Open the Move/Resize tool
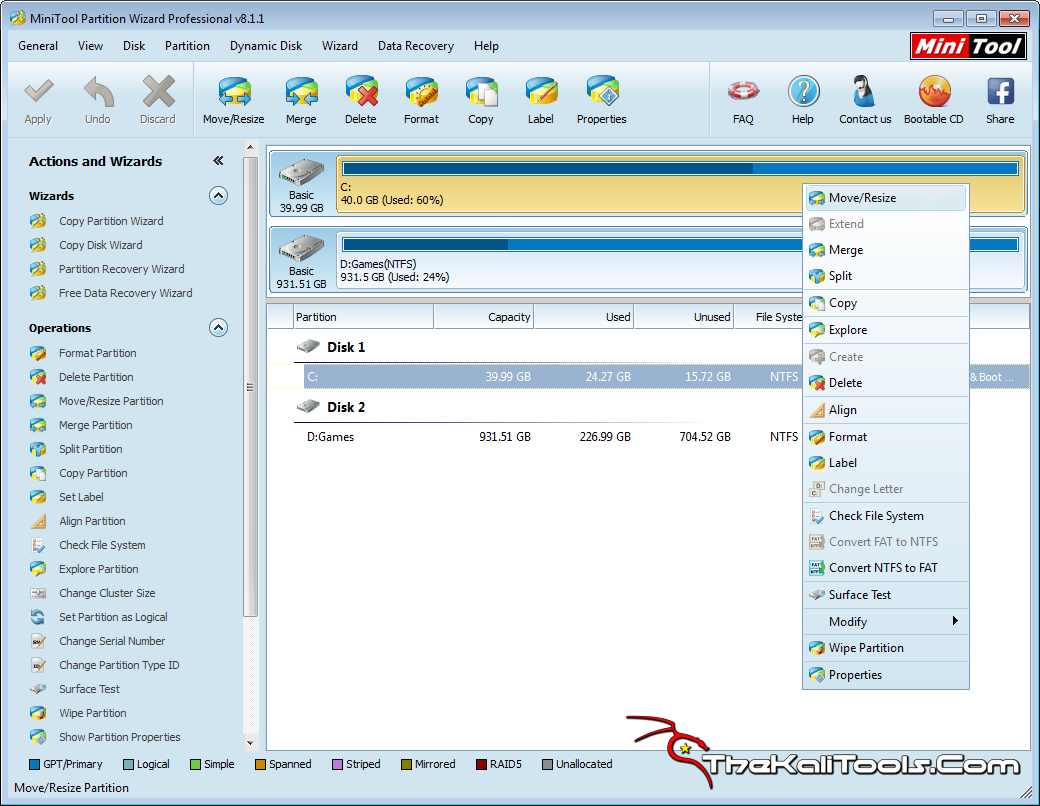Screen dimensions: 1040x806 233,98
